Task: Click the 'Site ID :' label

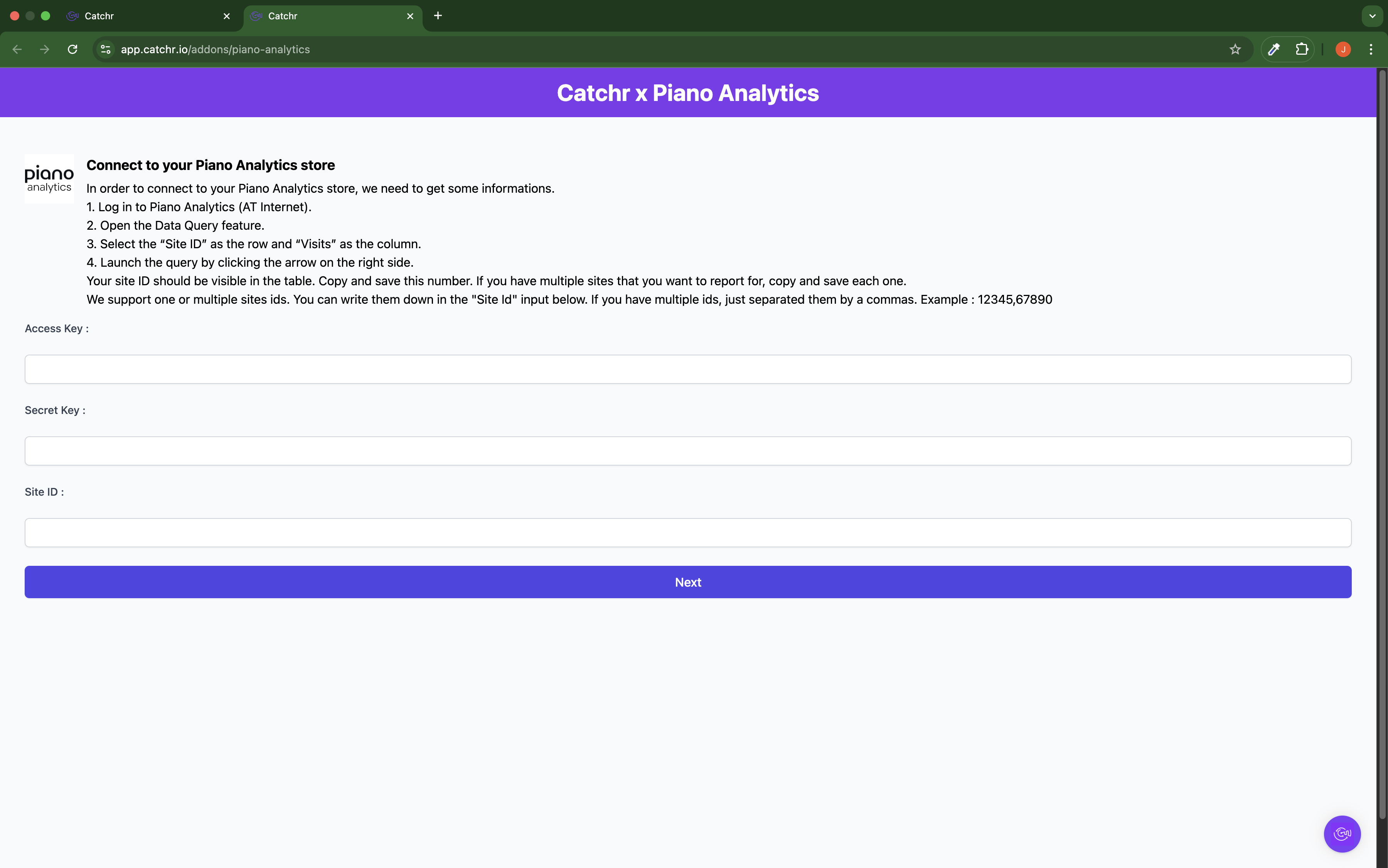Action: [x=44, y=492]
